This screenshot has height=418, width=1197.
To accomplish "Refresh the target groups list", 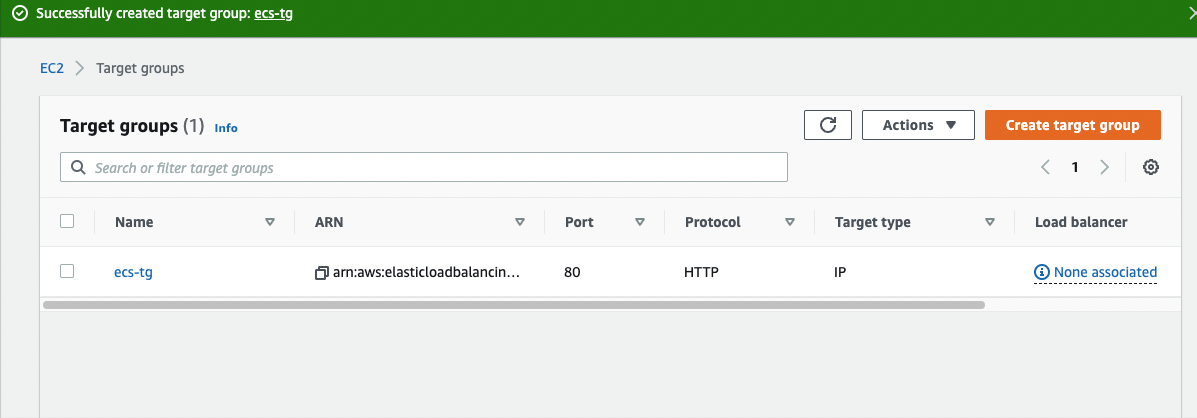I will tap(828, 125).
